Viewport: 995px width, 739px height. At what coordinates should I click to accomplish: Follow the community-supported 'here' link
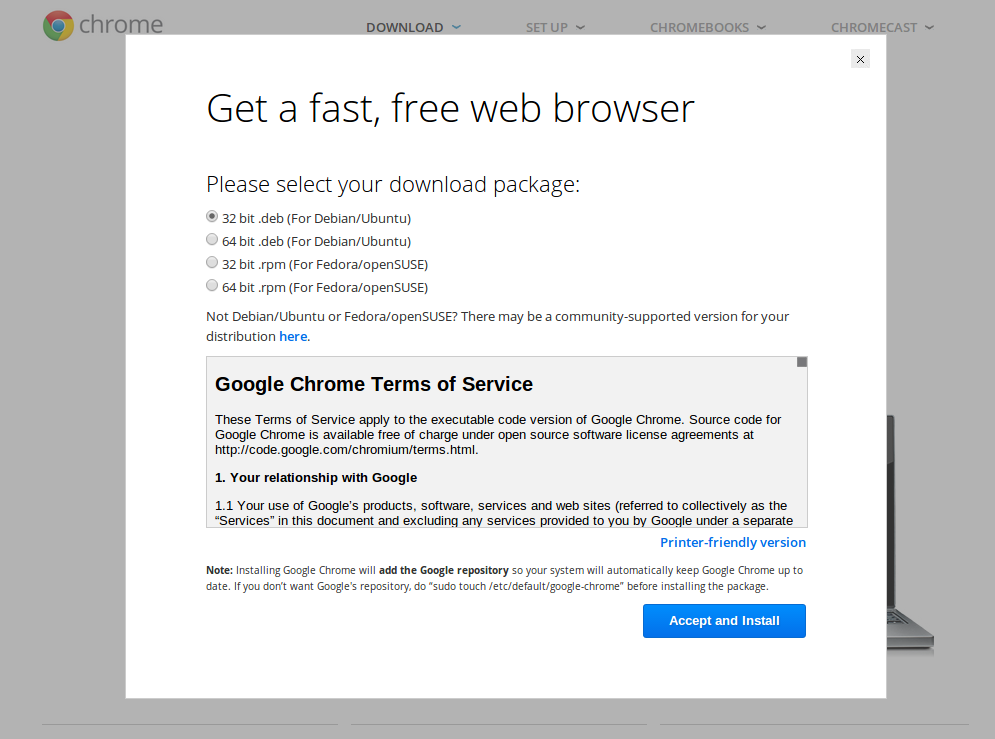point(293,336)
